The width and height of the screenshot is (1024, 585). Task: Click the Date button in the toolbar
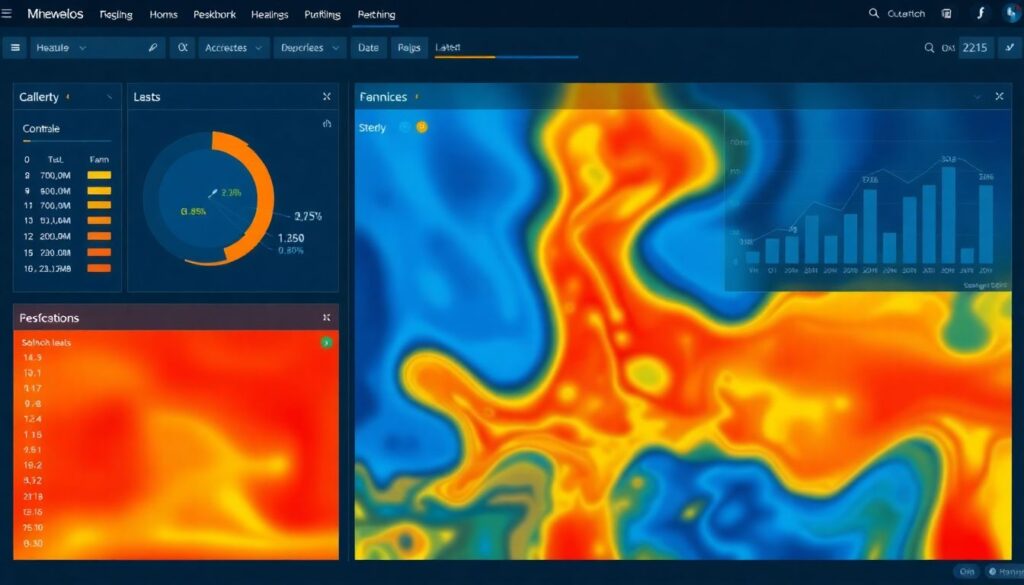point(368,47)
